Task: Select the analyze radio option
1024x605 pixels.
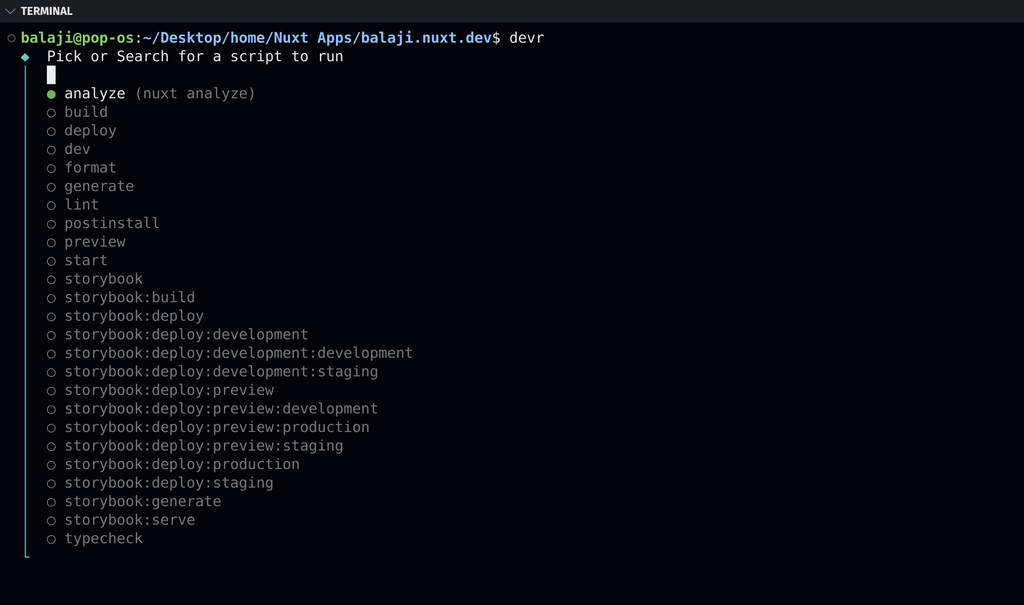Action: tap(51, 94)
